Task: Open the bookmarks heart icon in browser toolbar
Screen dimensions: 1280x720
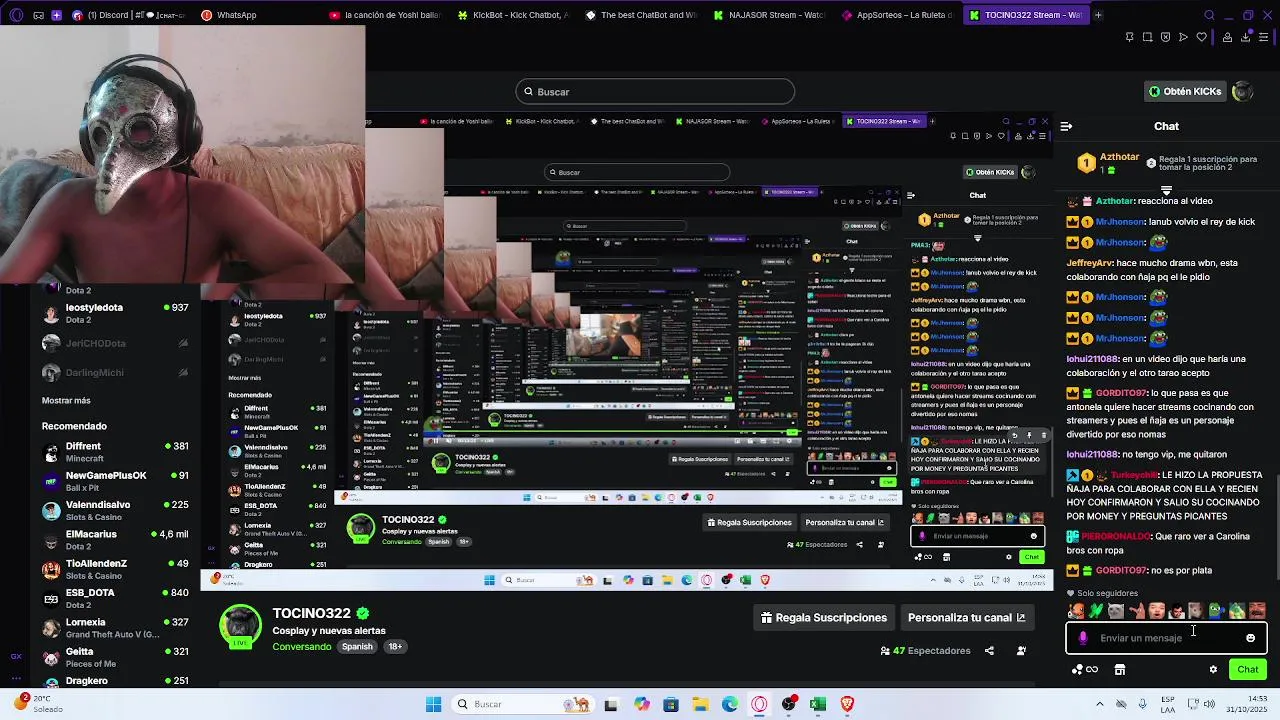Action: 1201,37
